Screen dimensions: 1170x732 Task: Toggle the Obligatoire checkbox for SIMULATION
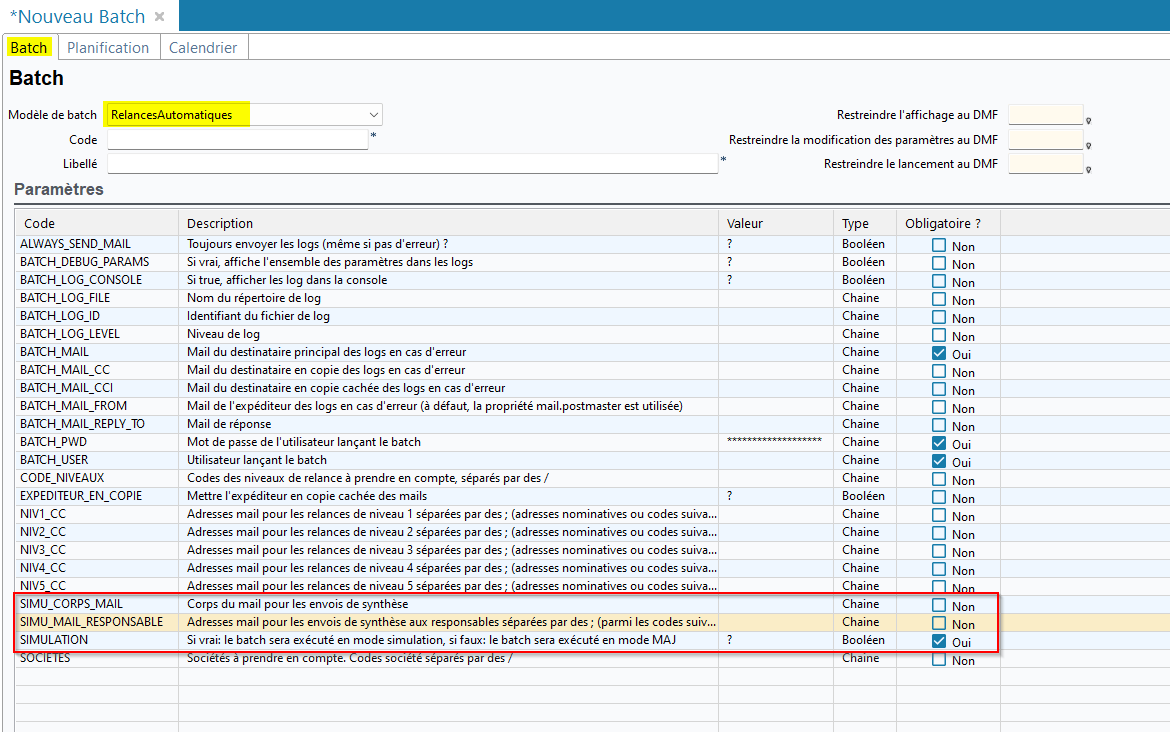(x=939, y=641)
